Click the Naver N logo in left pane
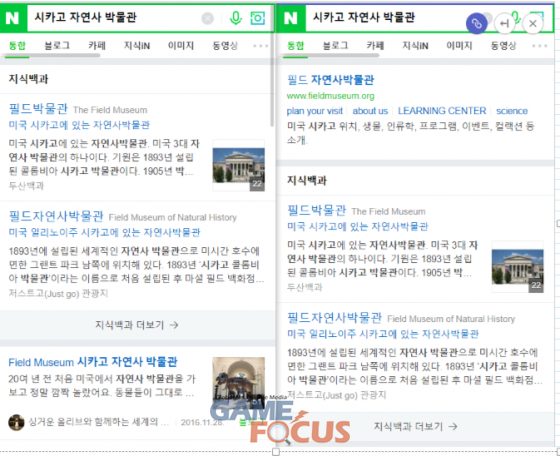Viewport: 560px width, 456px height. point(13,18)
